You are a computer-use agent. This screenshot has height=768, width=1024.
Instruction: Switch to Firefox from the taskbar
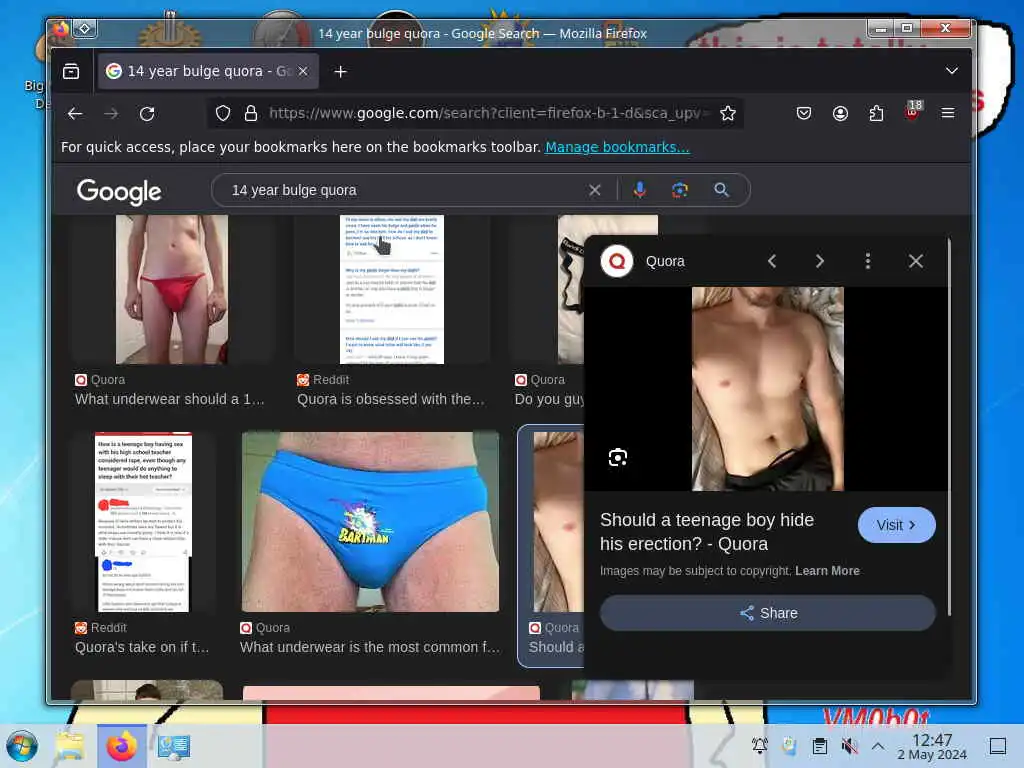[x=121, y=746]
